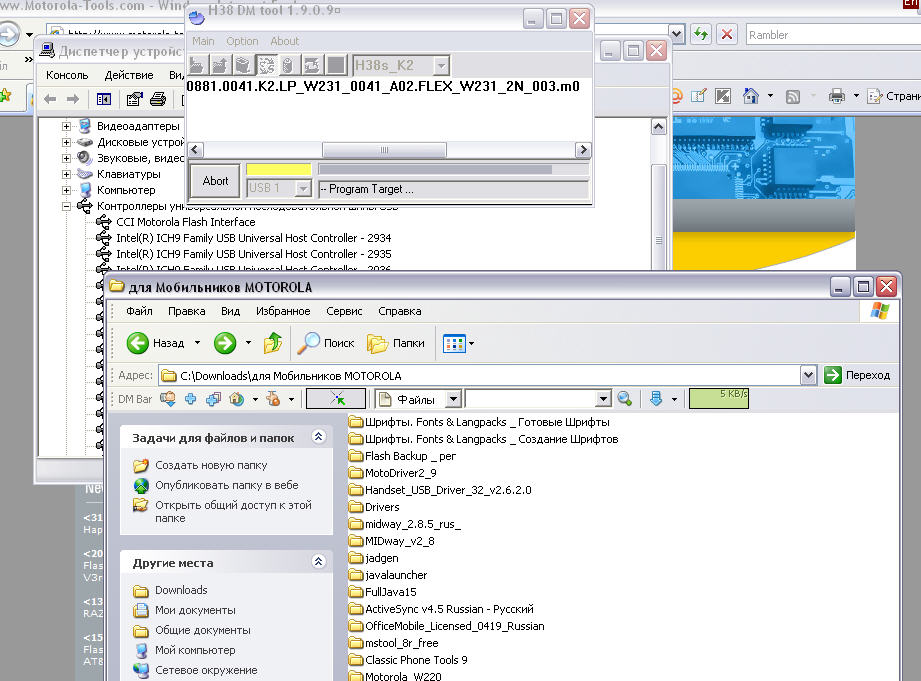Select CCI Motorola Flash Interface device
Screen dimensions: 921x681
click(186, 222)
